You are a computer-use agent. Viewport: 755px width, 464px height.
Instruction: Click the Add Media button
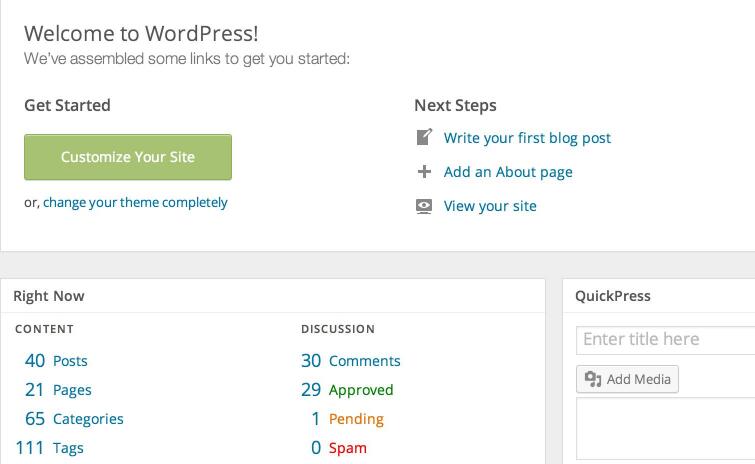click(627, 379)
